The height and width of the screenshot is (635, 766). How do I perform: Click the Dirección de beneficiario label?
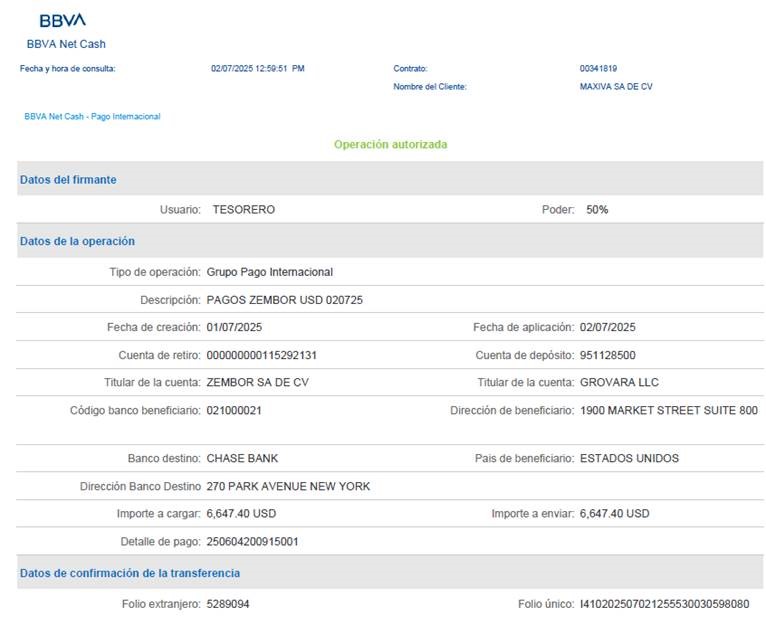[x=512, y=410]
